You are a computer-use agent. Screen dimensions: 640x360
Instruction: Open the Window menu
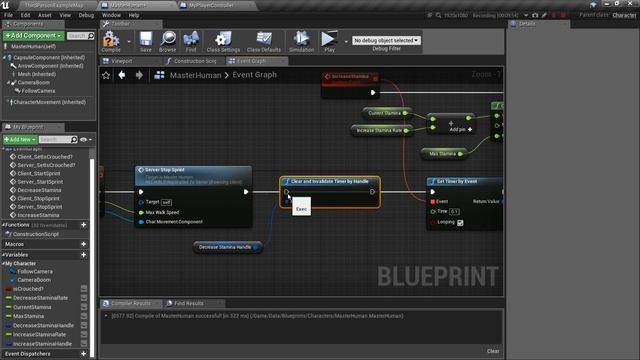coord(111,15)
